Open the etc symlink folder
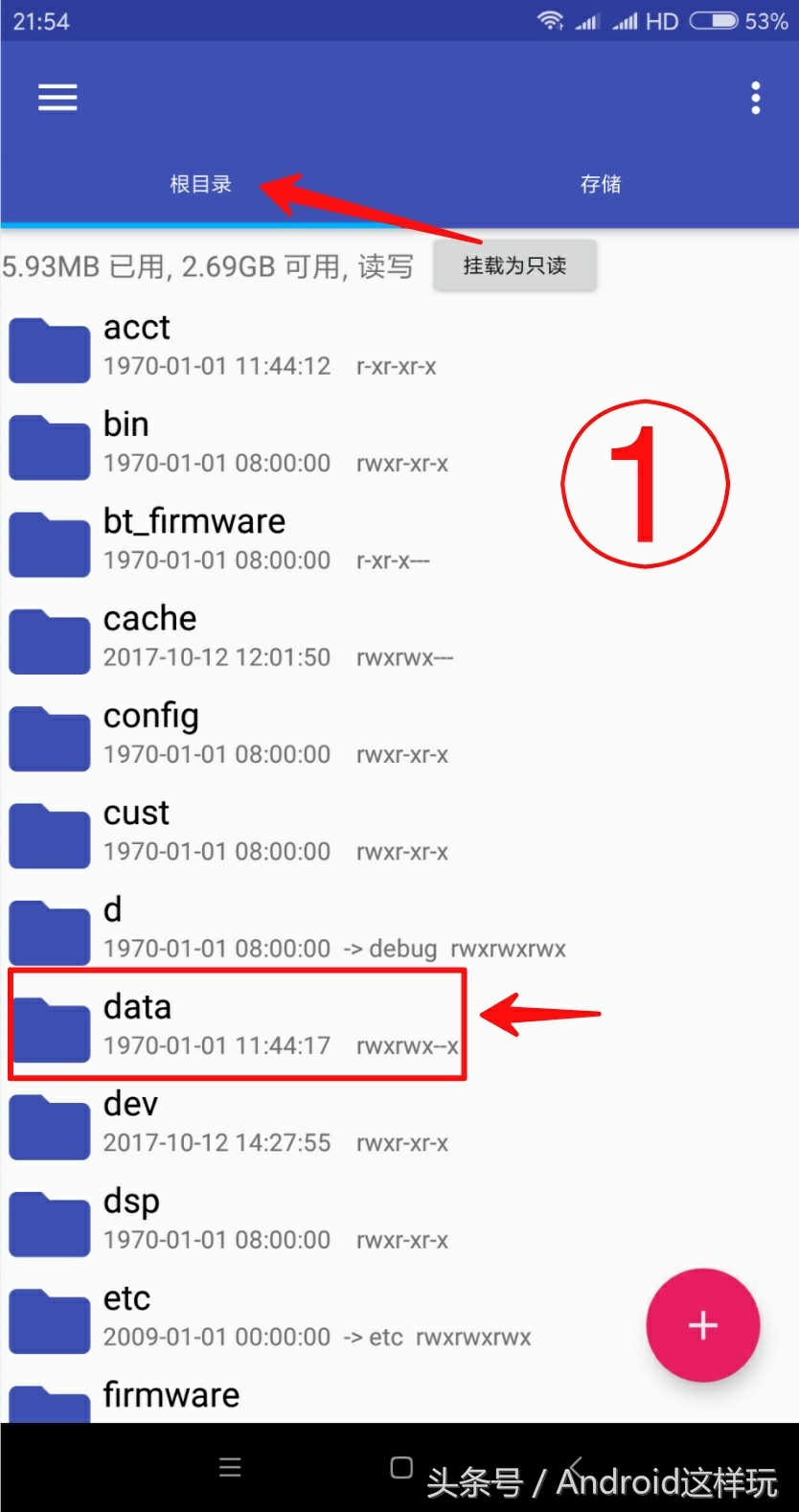Viewport: 799px width, 1512px height. (399, 1316)
